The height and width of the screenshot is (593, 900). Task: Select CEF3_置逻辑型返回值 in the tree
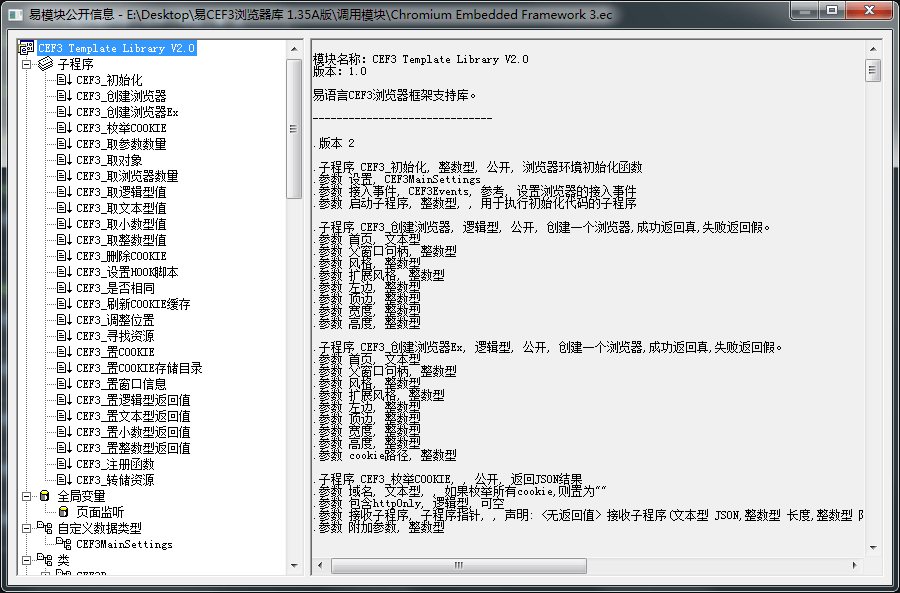click(133, 400)
